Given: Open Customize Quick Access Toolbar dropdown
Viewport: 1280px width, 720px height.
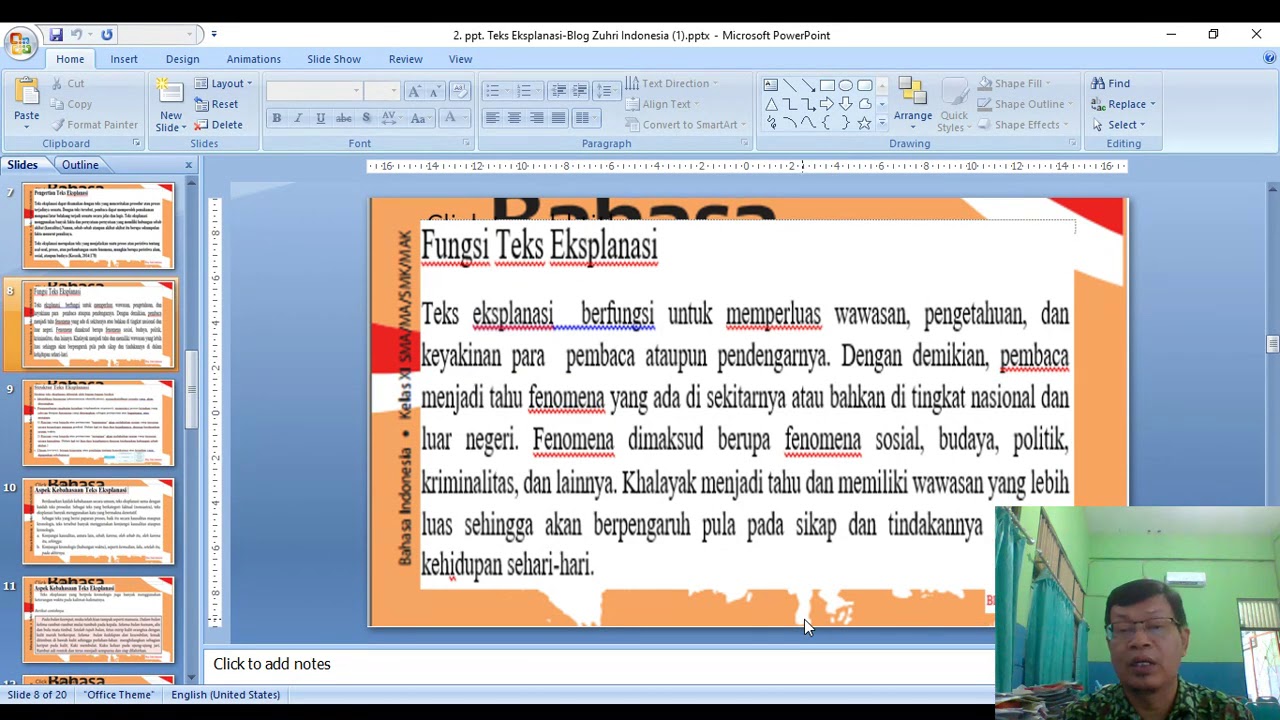Looking at the screenshot, I should click(213, 35).
